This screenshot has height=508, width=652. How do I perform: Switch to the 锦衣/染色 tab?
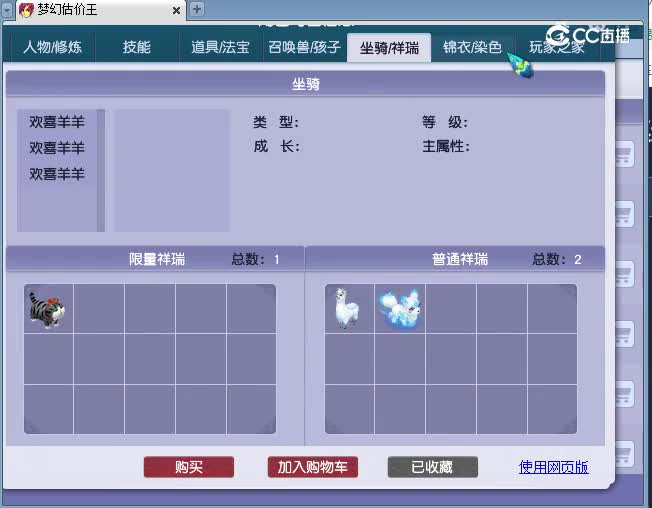pyautogui.click(x=473, y=47)
